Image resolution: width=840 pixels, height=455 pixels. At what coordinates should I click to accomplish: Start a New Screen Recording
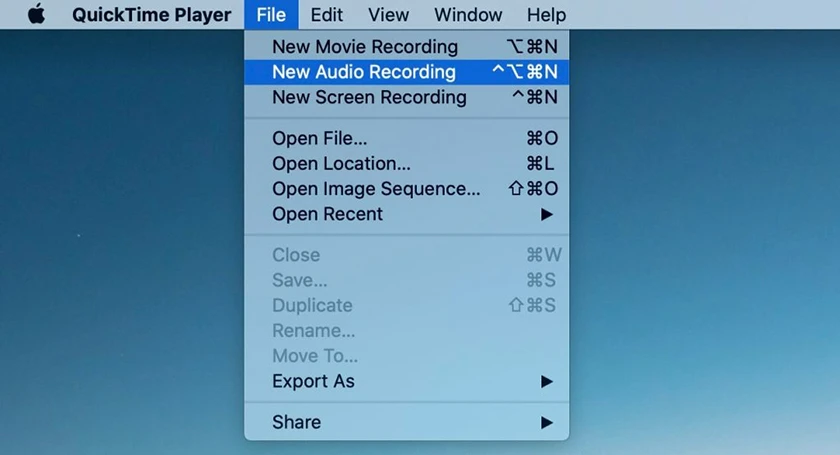(x=407, y=97)
